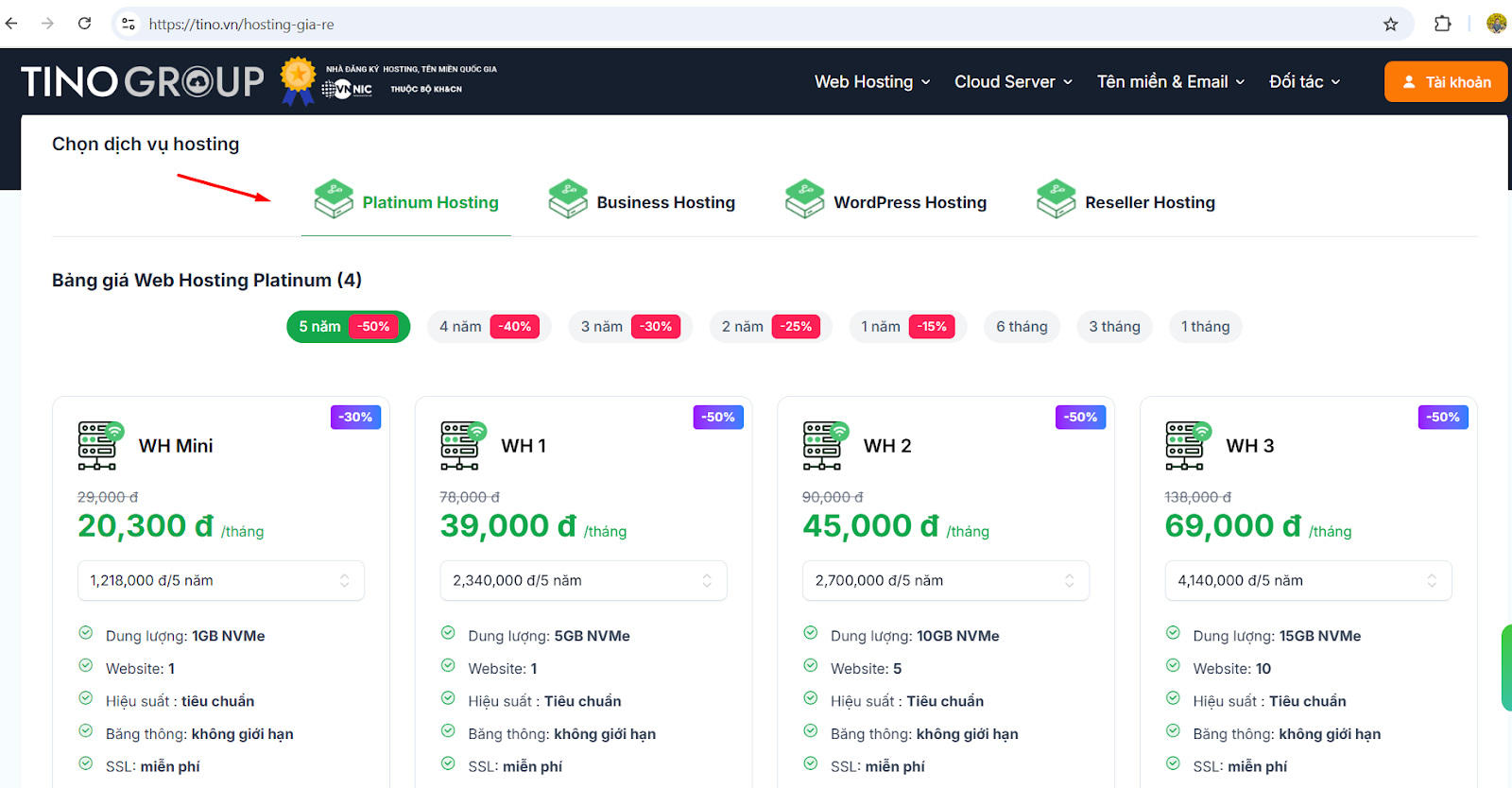Click the Platinum Hosting green server icon
This screenshot has height=788, width=1512.
pos(334,199)
